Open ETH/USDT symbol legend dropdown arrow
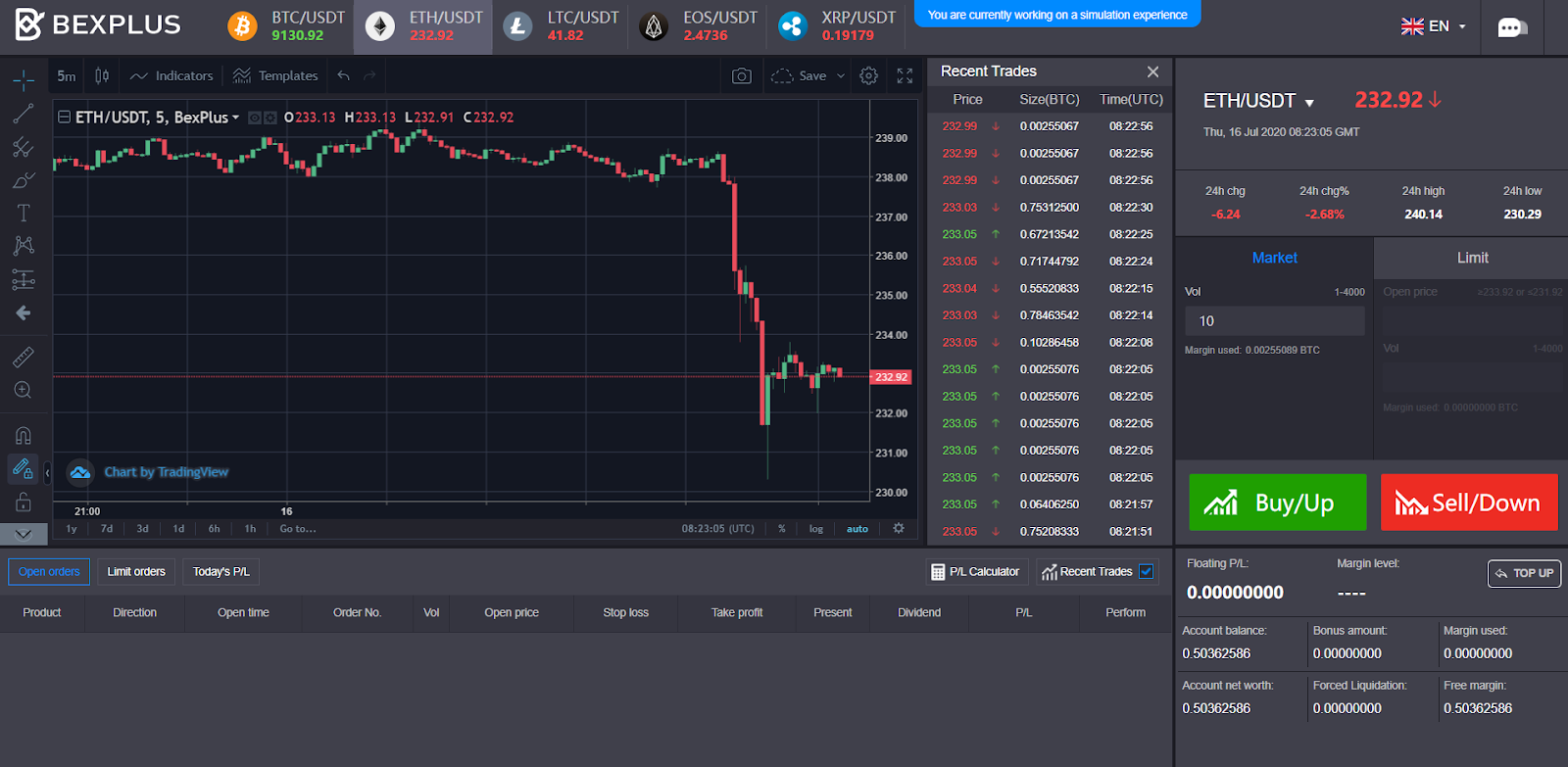1568x767 pixels. (x=235, y=118)
